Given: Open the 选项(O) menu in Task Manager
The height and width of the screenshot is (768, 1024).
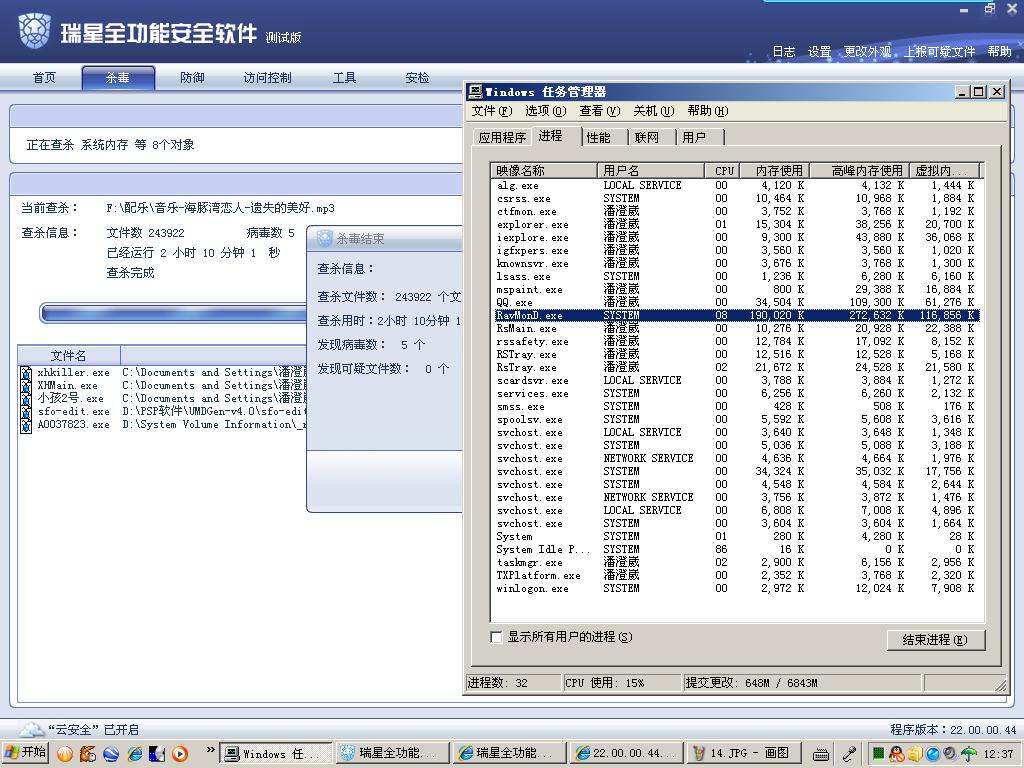Looking at the screenshot, I should 545,111.
